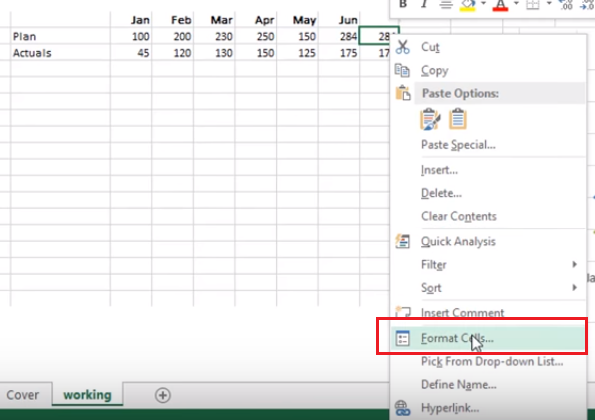The width and height of the screenshot is (595, 420).
Task: Select Insert... in the context menu
Action: (488, 170)
